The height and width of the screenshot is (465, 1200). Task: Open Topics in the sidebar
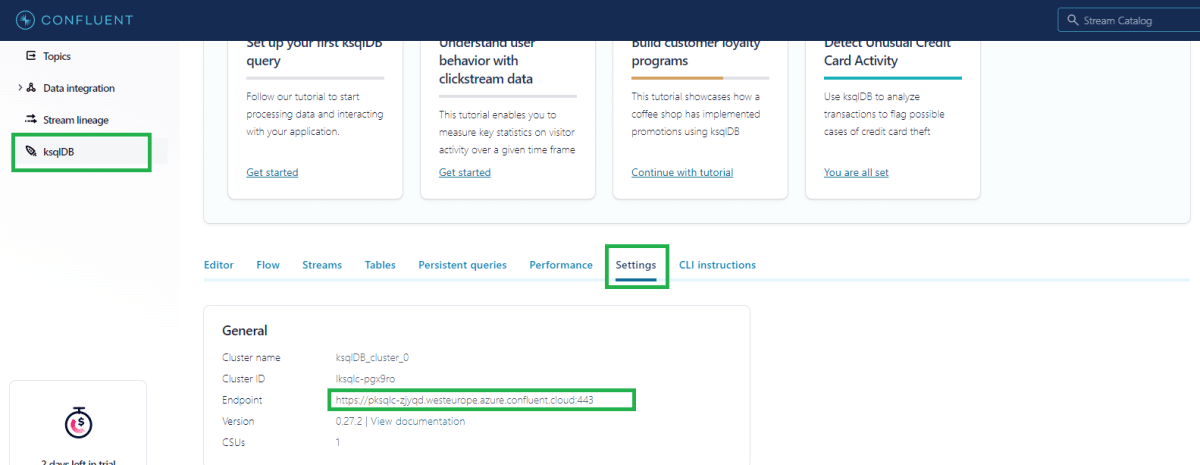(x=57, y=56)
